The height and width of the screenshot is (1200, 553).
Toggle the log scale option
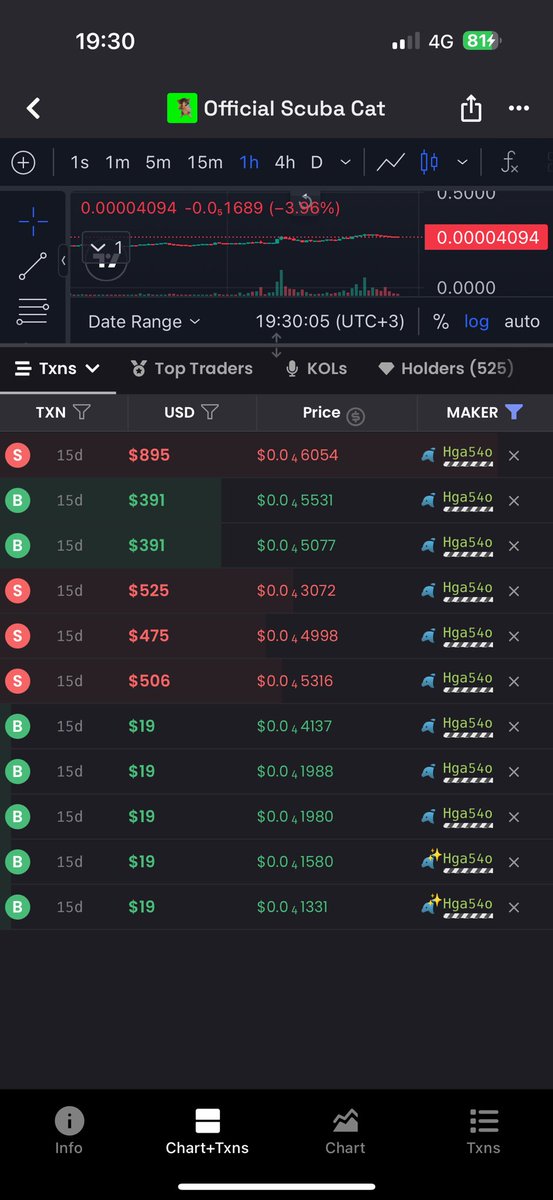pos(477,322)
